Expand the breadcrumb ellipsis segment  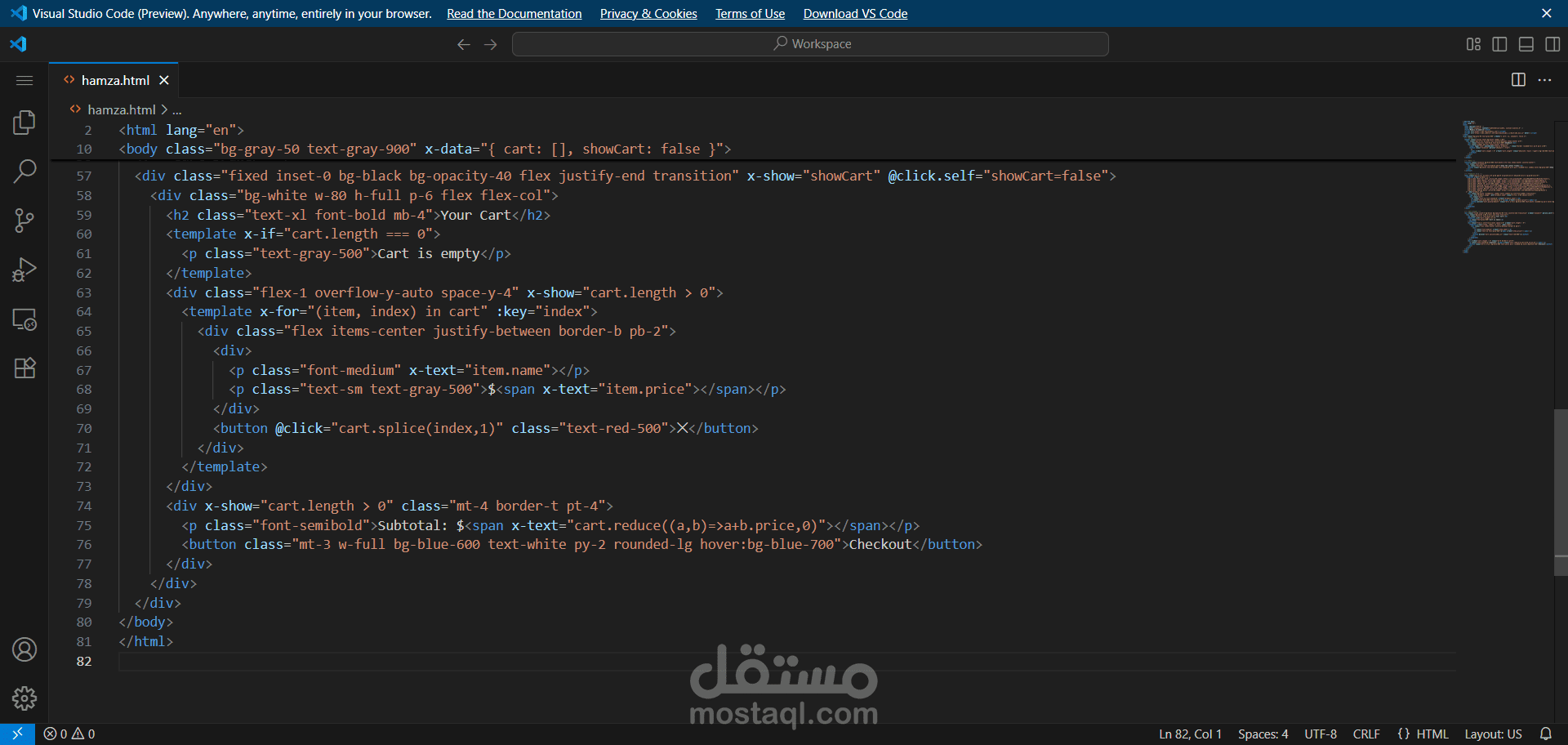[177, 109]
